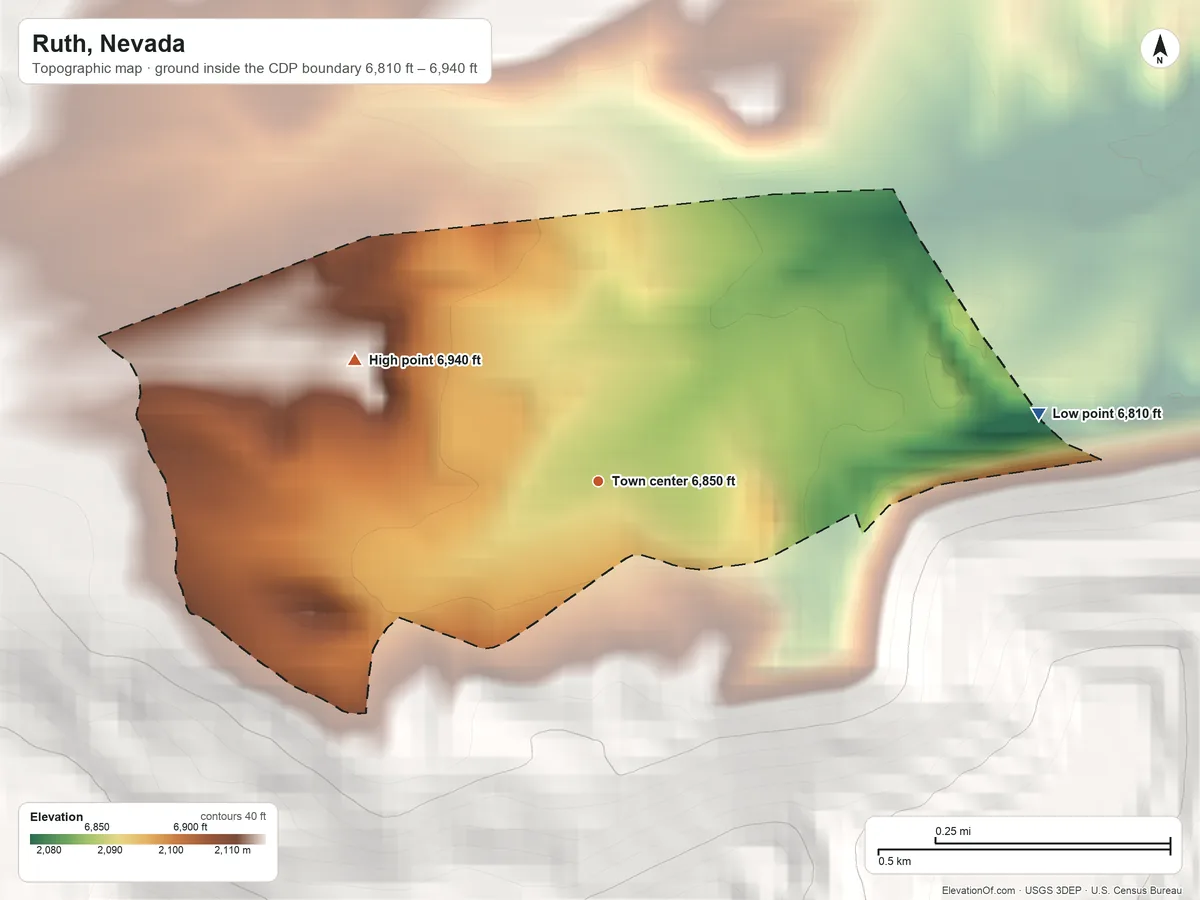Click the elevation color gradient bar
The image size is (1200, 900).
[148, 839]
